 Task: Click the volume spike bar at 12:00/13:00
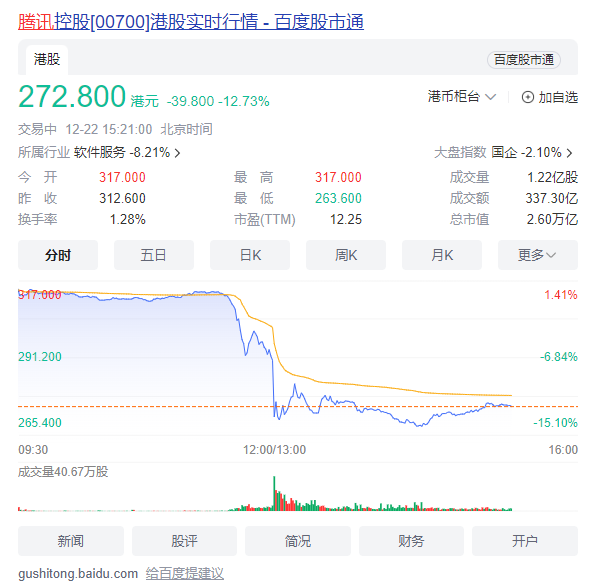point(274,495)
